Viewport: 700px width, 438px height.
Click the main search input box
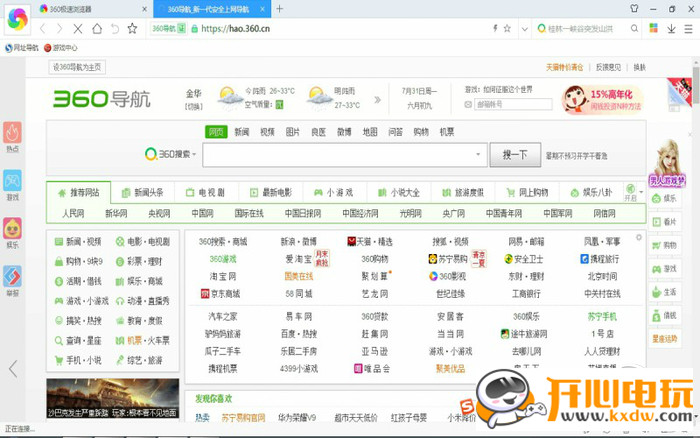pos(345,155)
